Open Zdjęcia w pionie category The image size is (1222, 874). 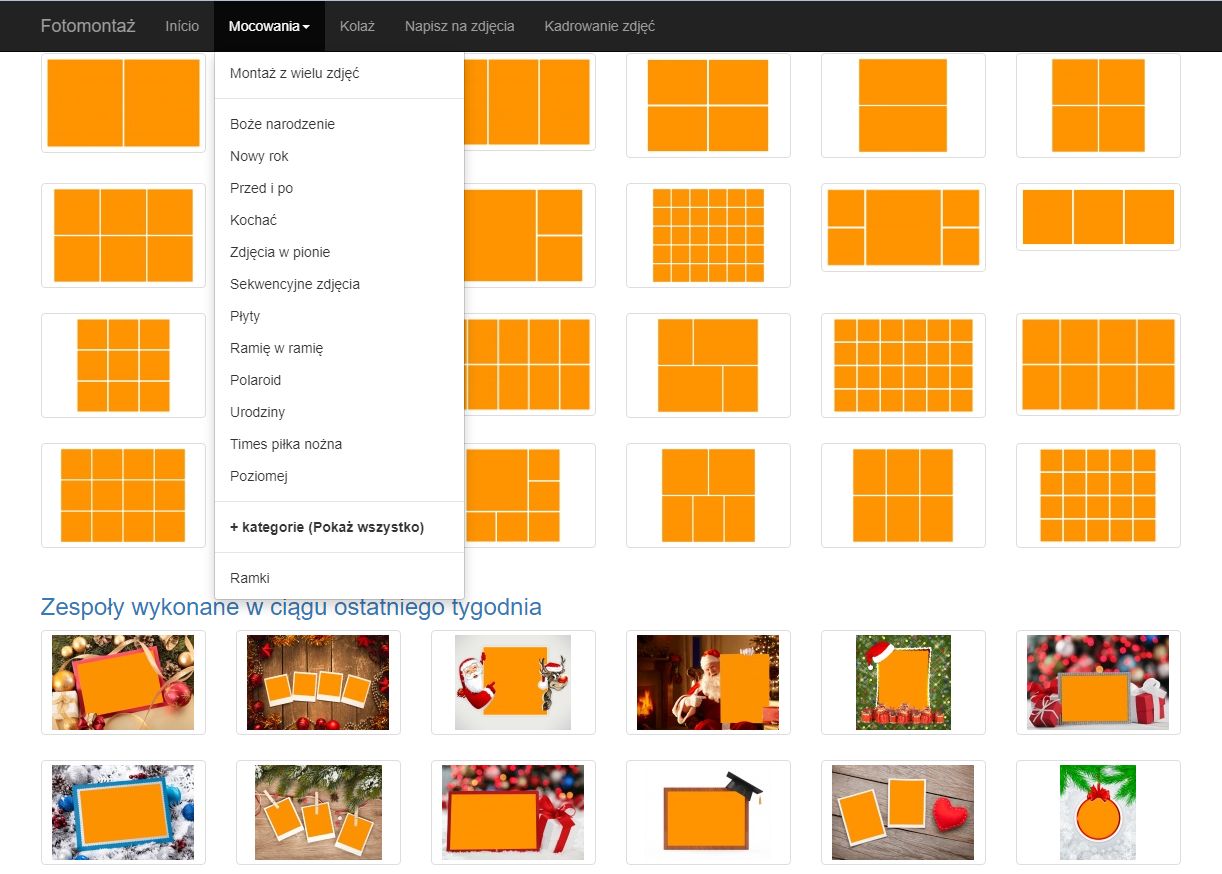339,252
